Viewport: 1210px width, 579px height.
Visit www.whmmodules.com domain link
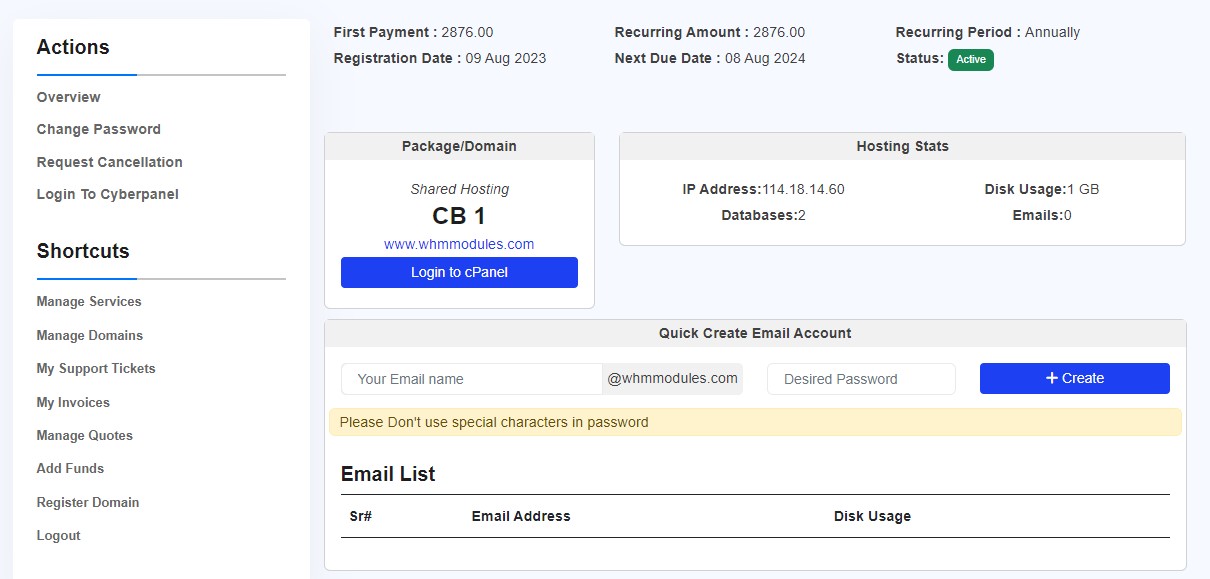coord(459,244)
